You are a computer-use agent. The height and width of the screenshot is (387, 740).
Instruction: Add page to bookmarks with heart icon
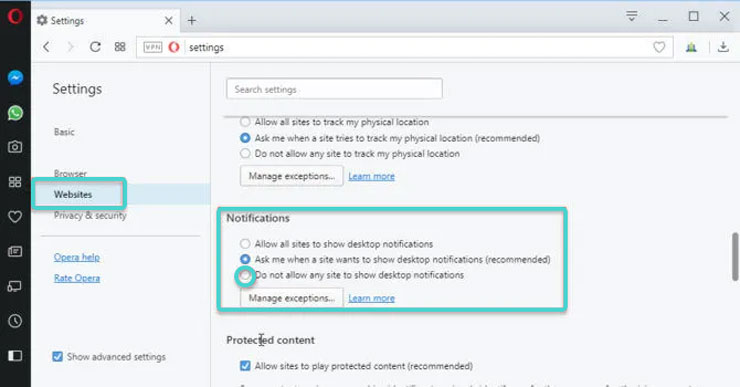tap(659, 47)
